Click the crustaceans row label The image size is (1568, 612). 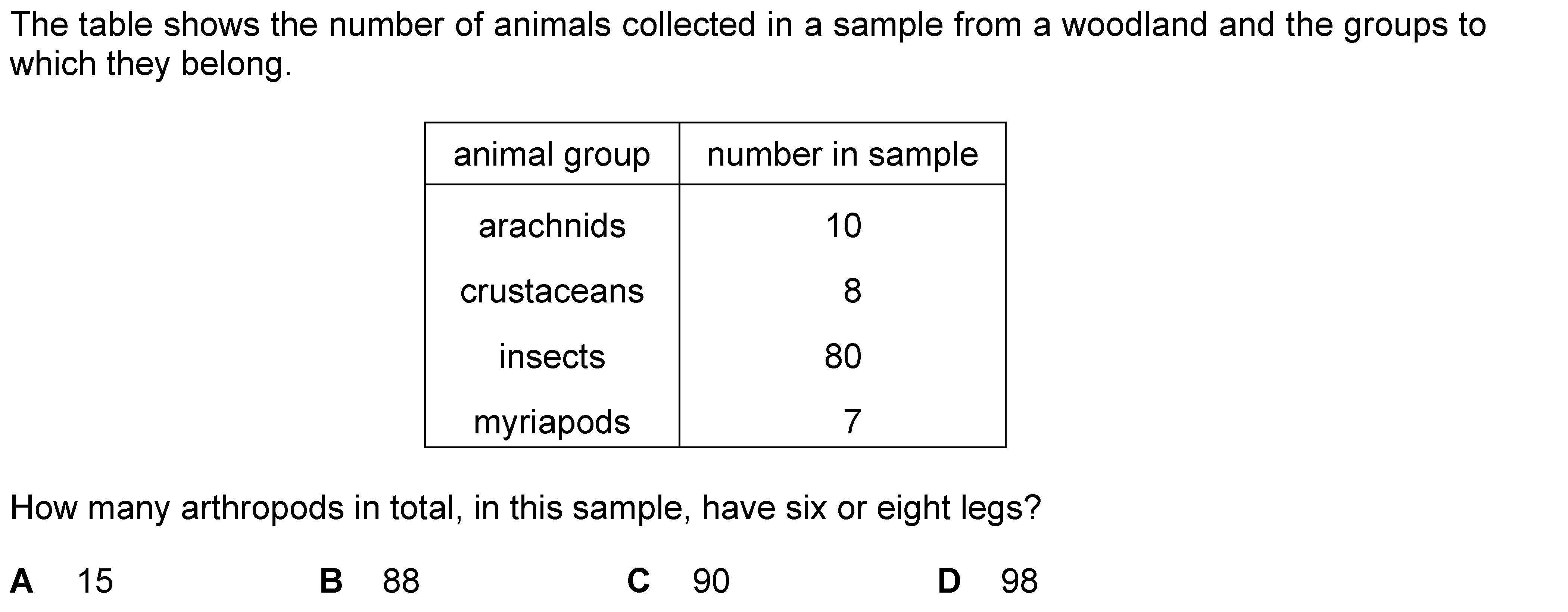point(552,291)
